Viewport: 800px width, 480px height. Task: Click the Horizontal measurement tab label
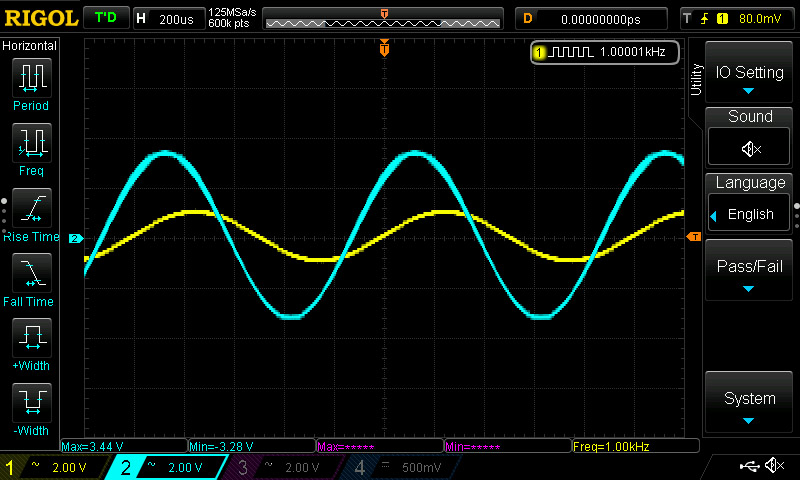[30, 46]
